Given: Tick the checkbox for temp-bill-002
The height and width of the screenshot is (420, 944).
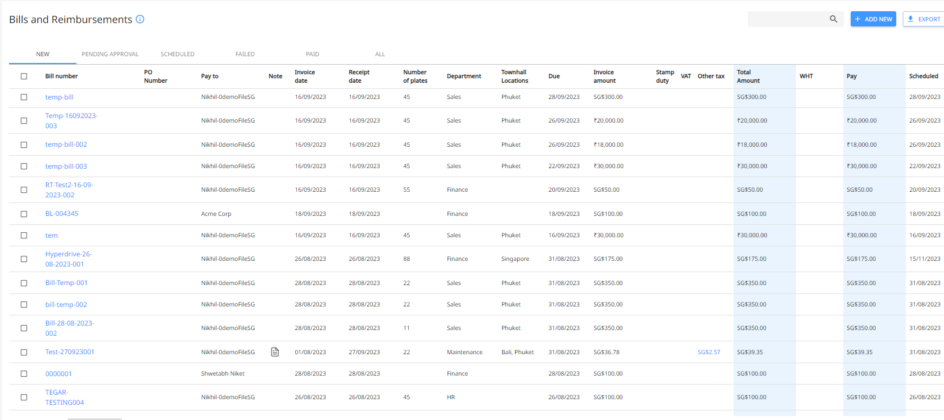Looking at the screenshot, I should coord(24,144).
